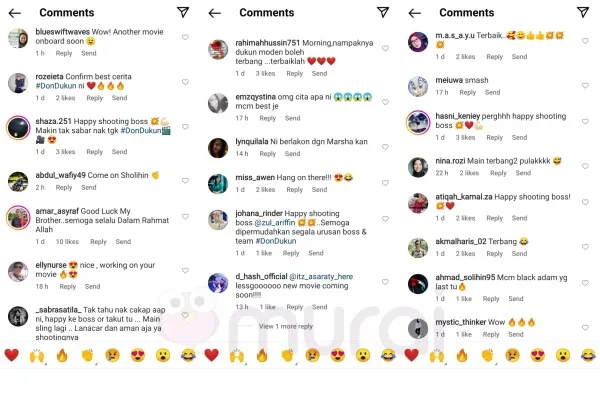Toggle the like heart on rahimahhussin751's comment
The image size is (600, 400).
pyautogui.click(x=385, y=48)
